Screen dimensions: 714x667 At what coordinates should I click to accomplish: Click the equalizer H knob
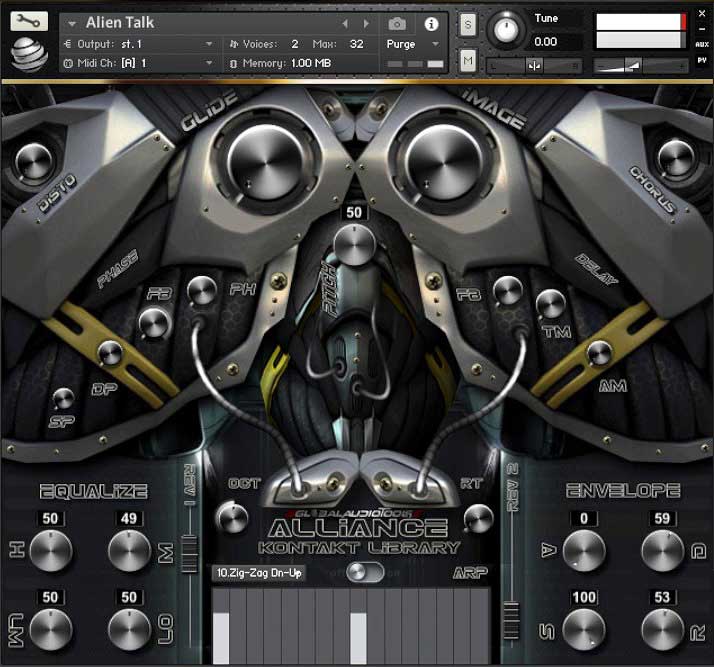tap(51, 550)
